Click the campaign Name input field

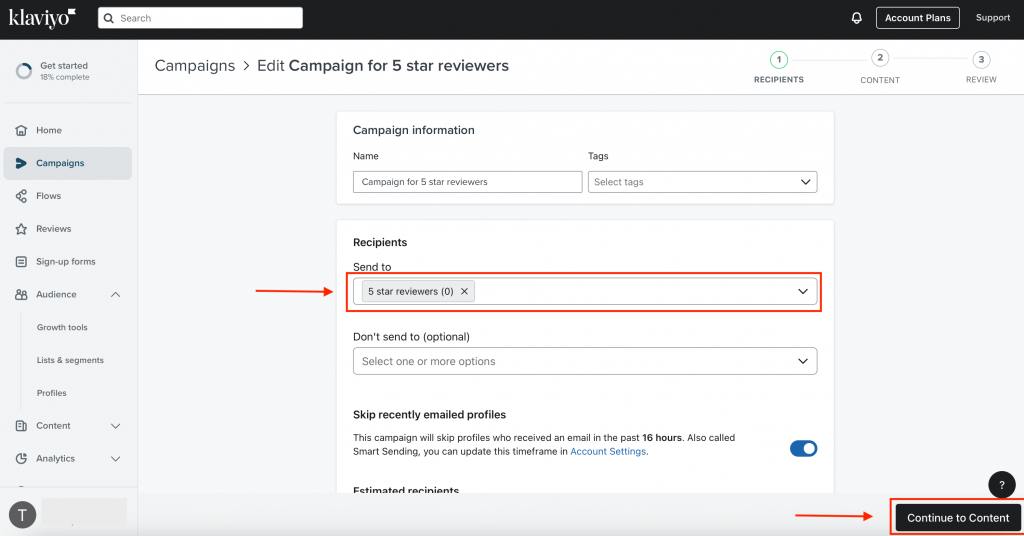coord(468,182)
